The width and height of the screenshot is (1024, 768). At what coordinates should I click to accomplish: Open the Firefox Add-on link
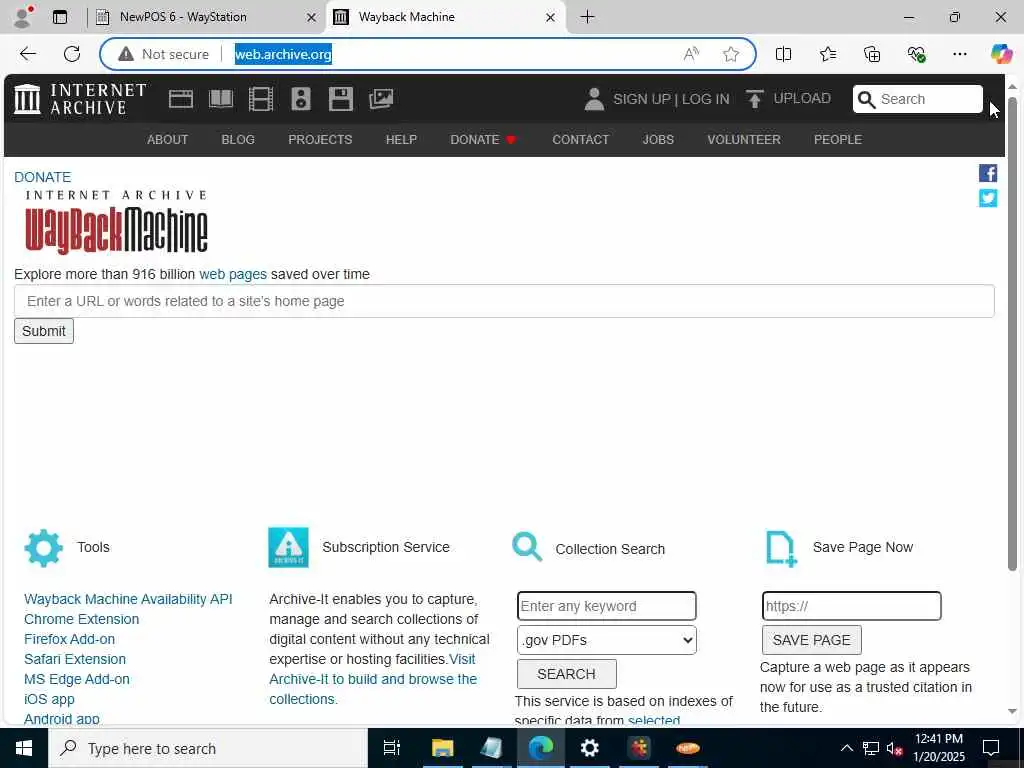[x=69, y=639]
